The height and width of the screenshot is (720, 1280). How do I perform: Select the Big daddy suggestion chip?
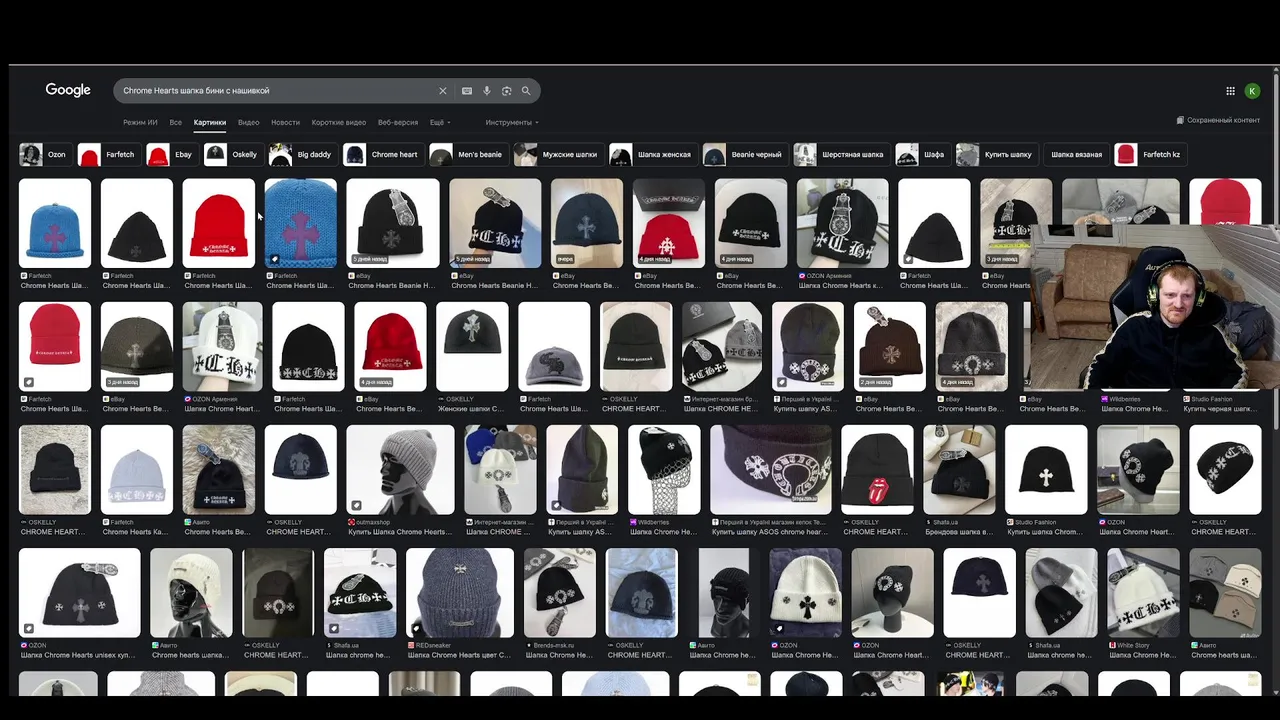pos(302,155)
